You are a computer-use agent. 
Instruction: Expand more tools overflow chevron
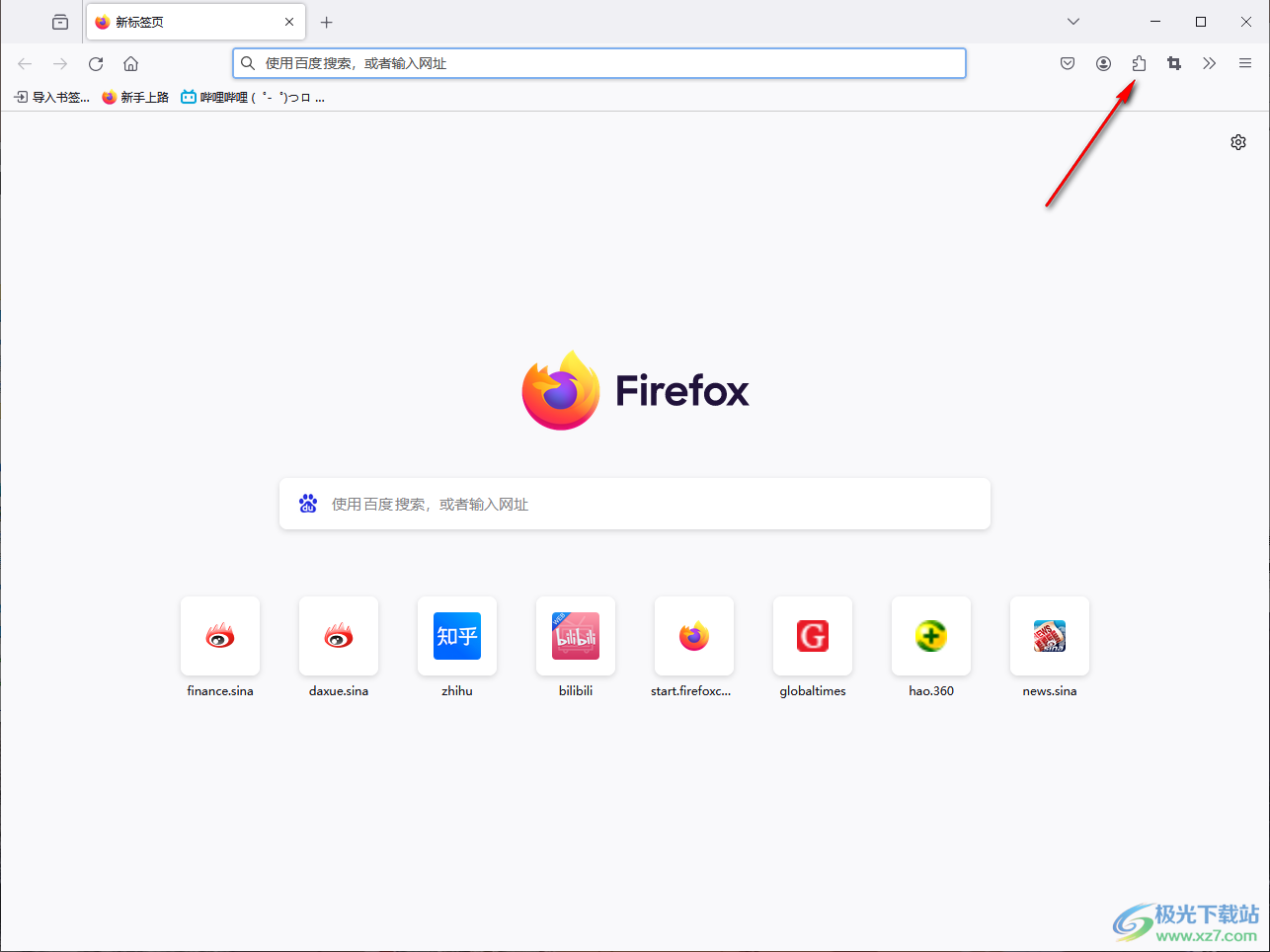coord(1209,63)
